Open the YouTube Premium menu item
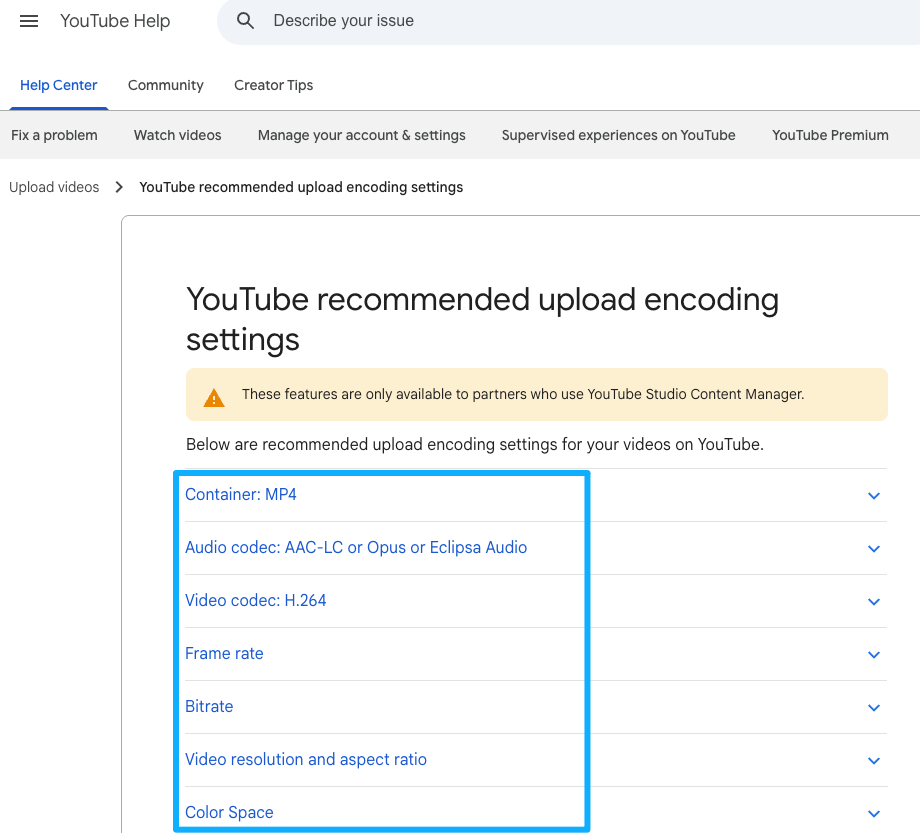This screenshot has width=920, height=833. tap(830, 136)
